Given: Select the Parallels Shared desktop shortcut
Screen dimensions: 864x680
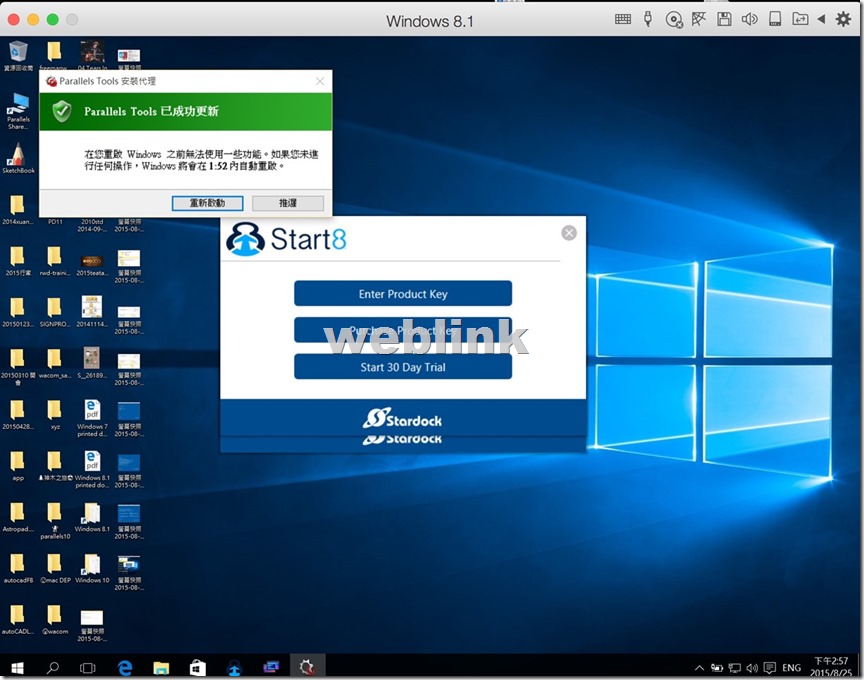Looking at the screenshot, I should (x=18, y=111).
